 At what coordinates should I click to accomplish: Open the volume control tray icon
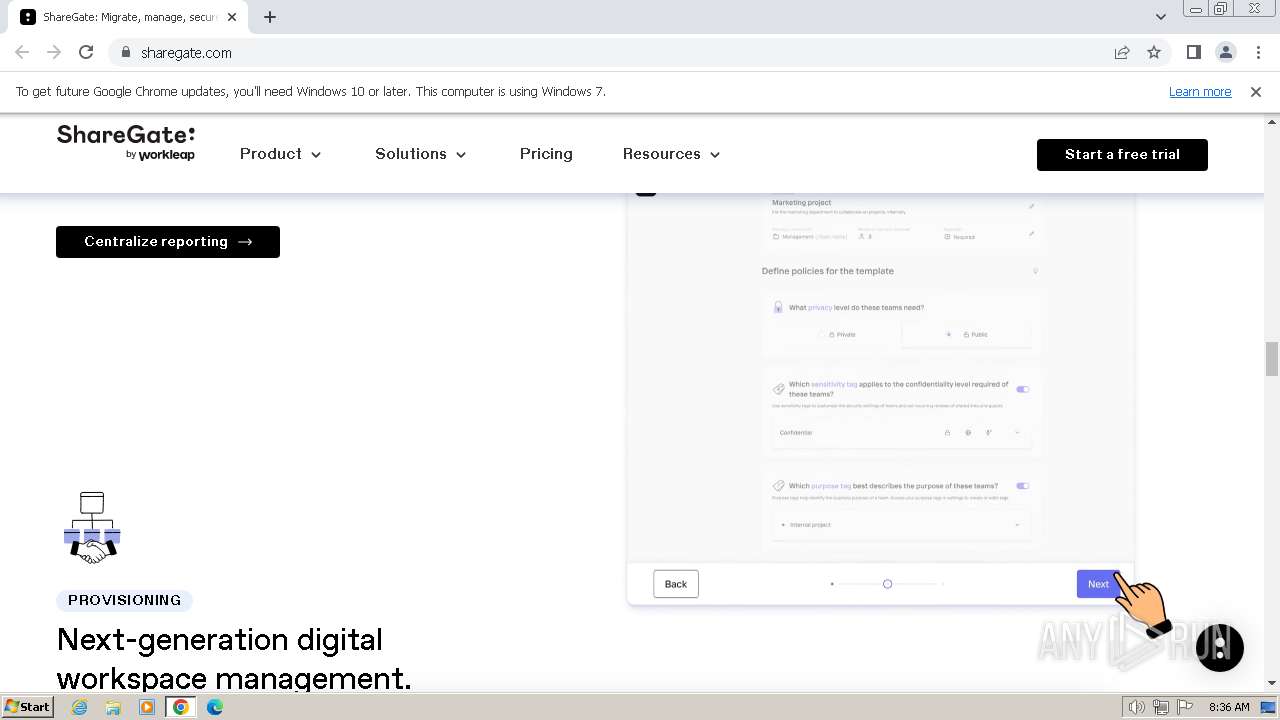[x=1137, y=707]
